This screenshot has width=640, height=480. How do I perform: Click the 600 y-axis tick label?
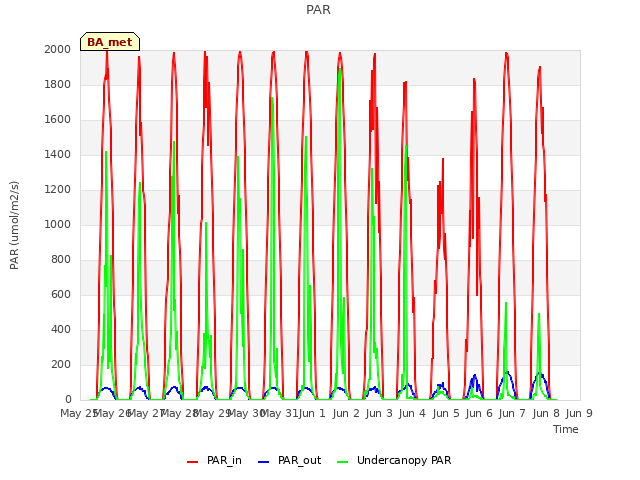click(x=61, y=295)
